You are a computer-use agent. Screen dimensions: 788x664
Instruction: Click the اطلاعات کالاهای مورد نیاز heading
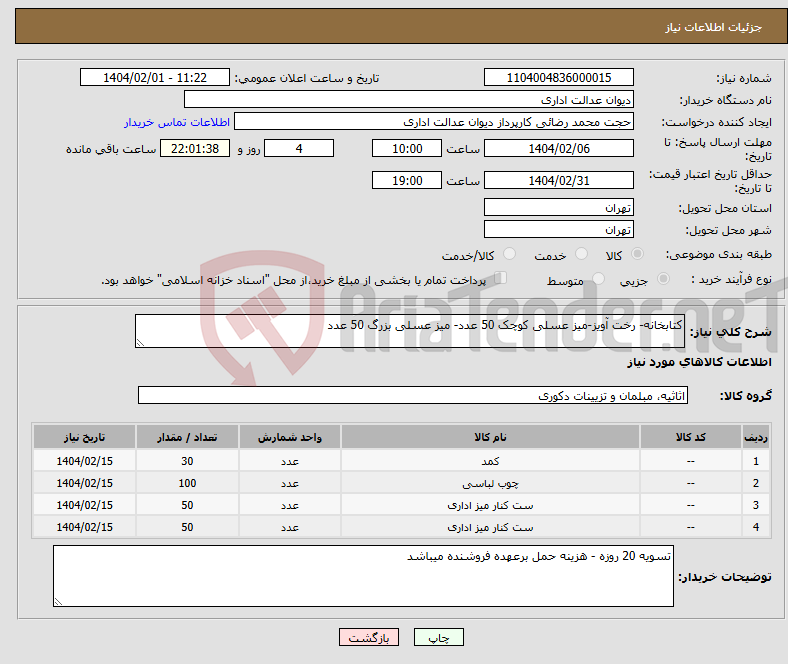point(699,362)
